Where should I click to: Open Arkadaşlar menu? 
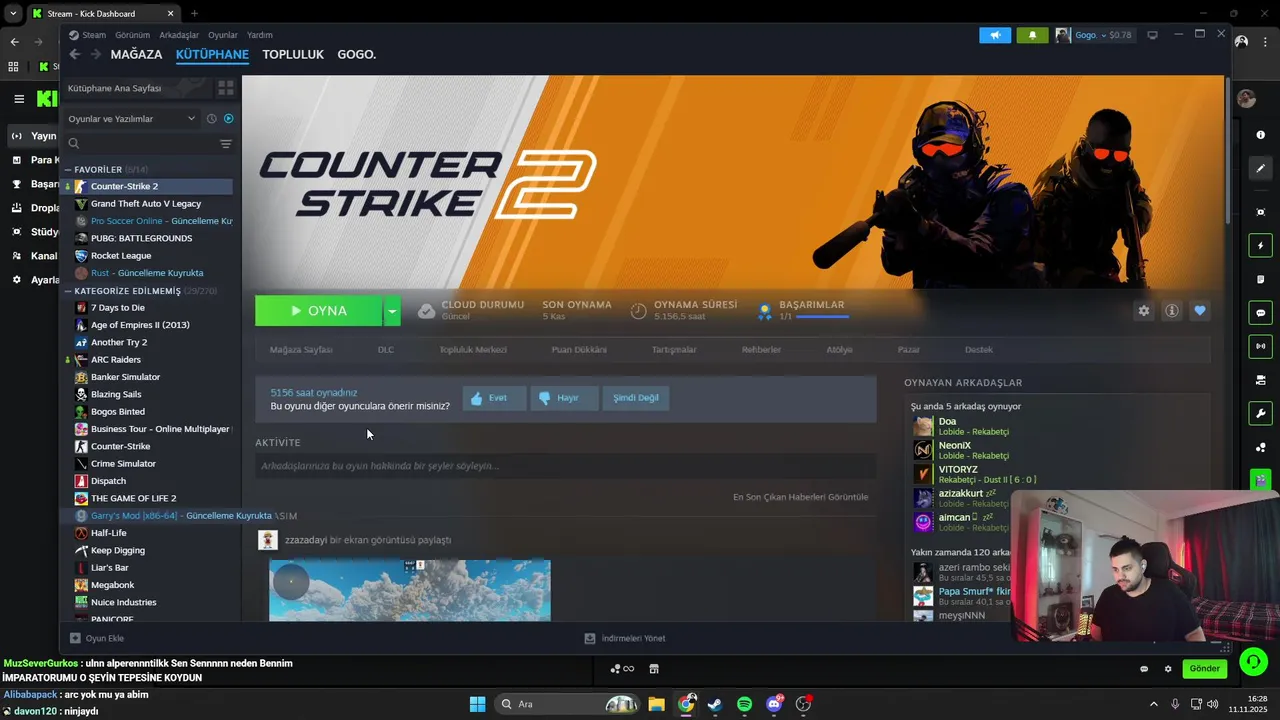pos(179,35)
